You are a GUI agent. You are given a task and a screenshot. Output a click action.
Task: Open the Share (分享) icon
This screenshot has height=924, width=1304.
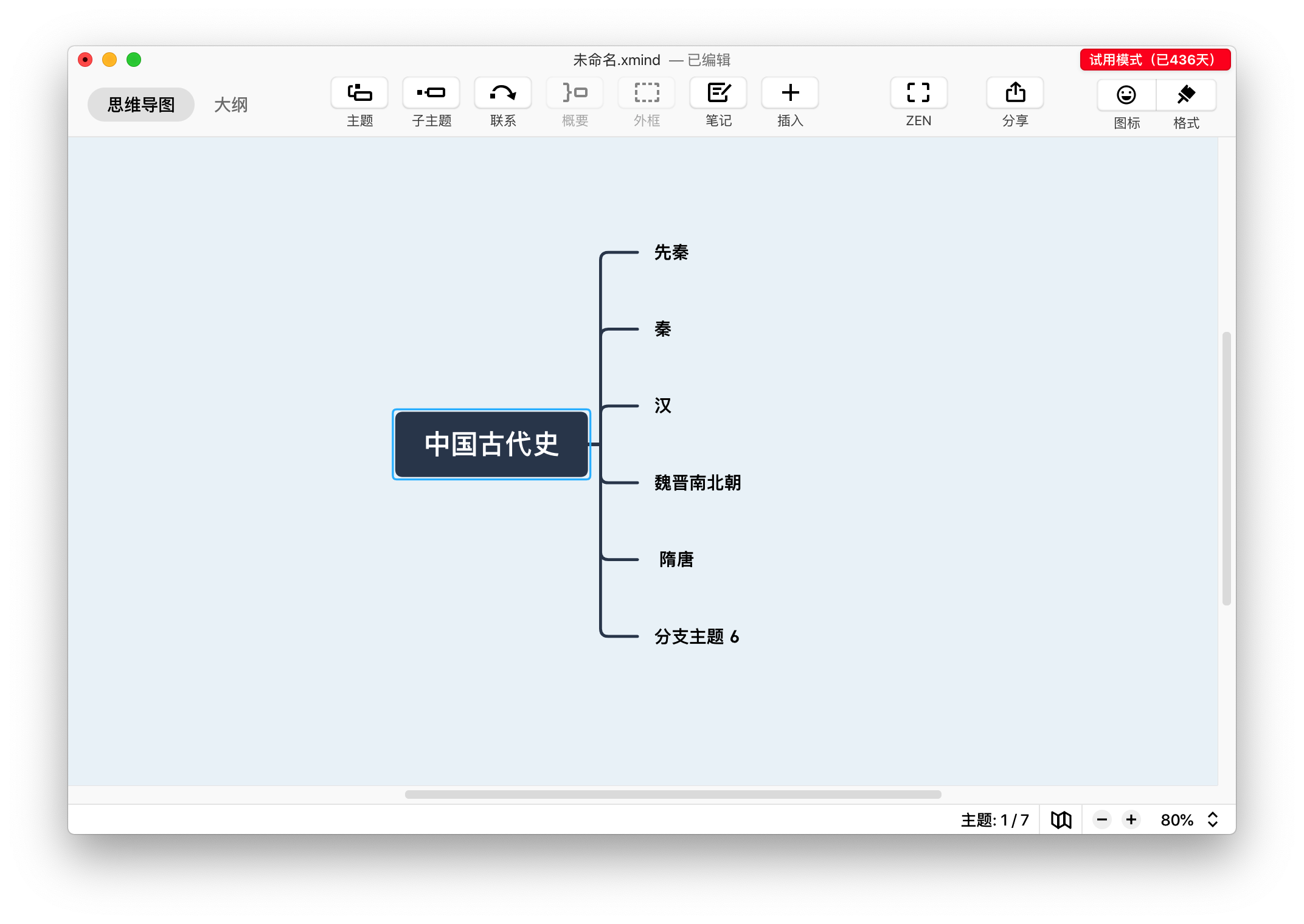pyautogui.click(x=1015, y=93)
